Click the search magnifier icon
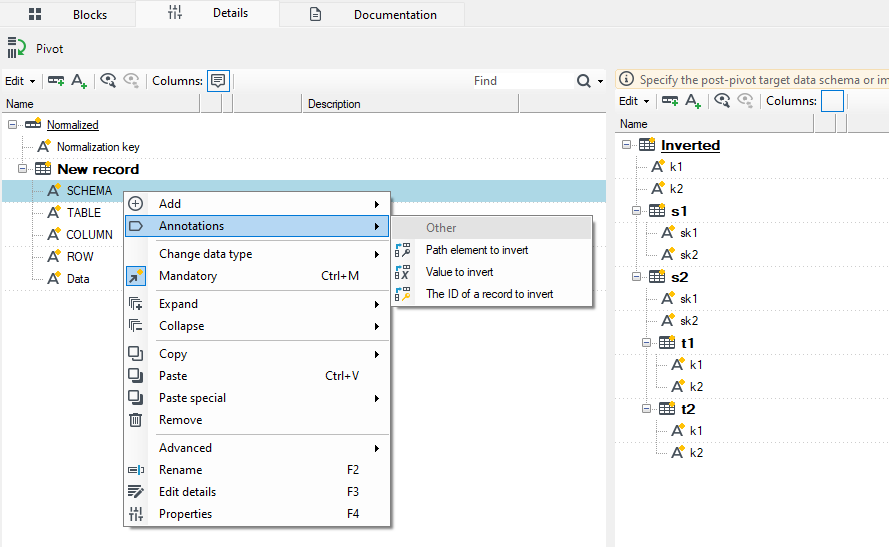Screen dimensions: 889x547 583,81
